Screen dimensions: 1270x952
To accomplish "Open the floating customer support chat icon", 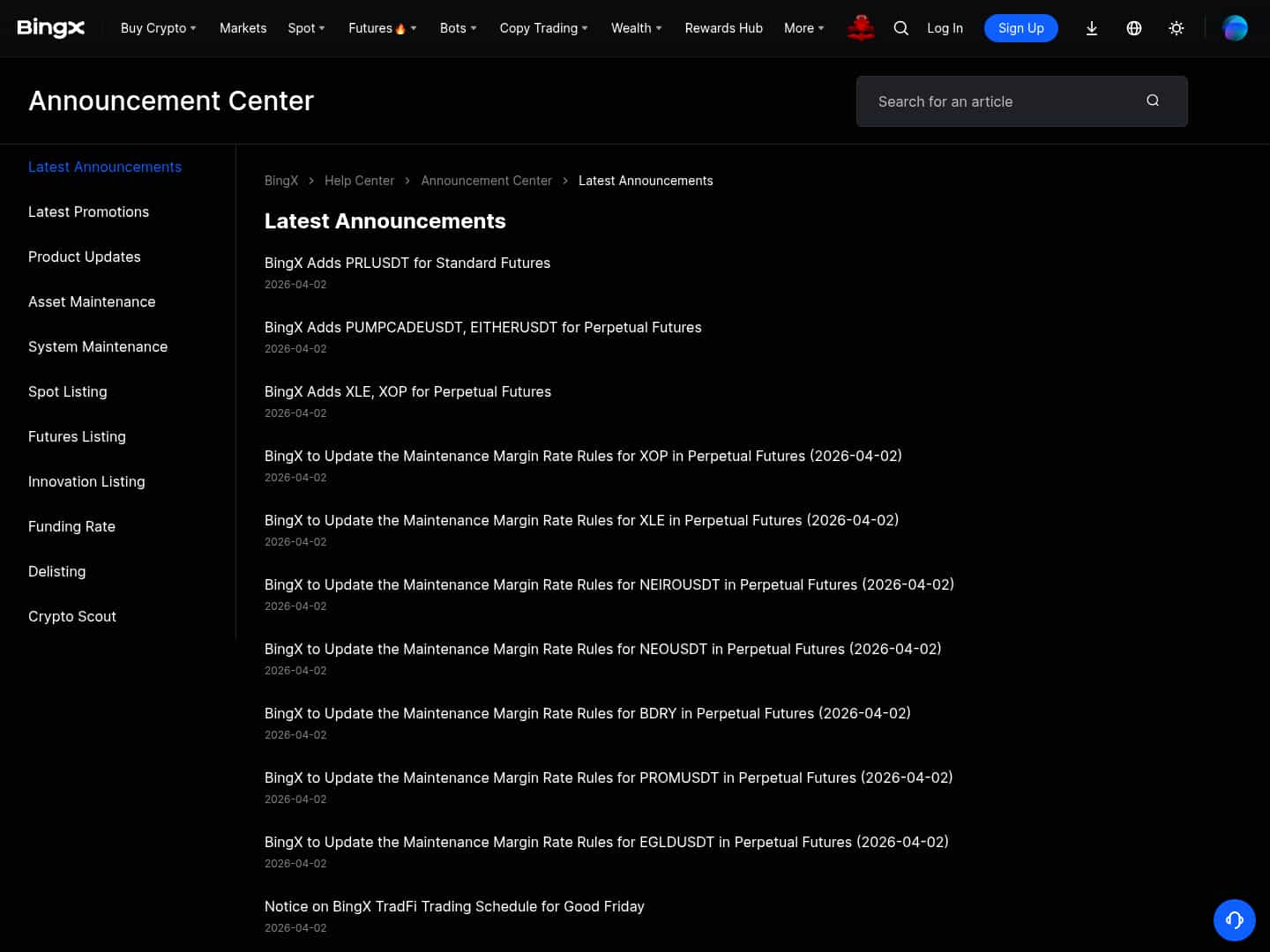I will point(1235,920).
